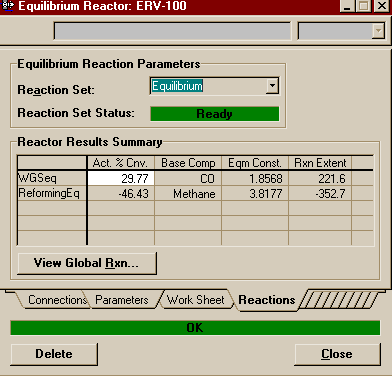Image resolution: width=392 pixels, height=376 pixels.
Task: Switch to the Connections tab
Action: tap(57, 300)
